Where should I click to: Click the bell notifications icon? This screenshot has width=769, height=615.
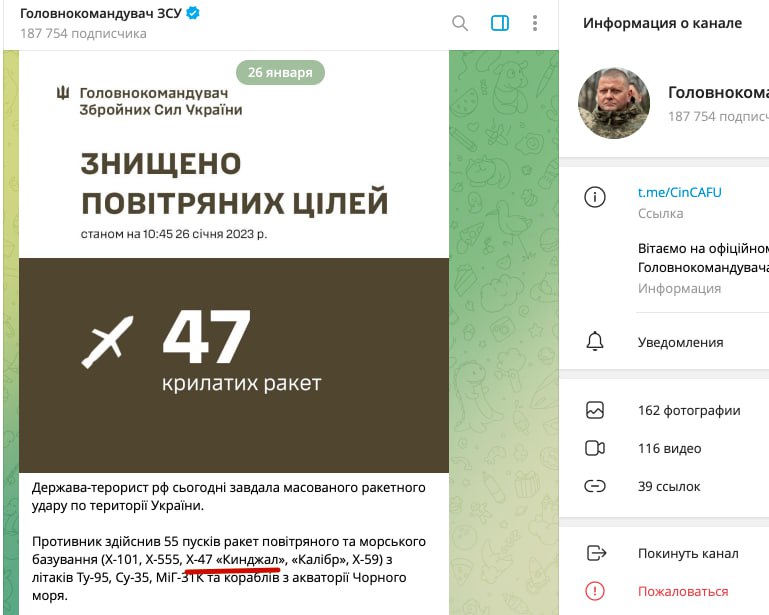pos(595,341)
